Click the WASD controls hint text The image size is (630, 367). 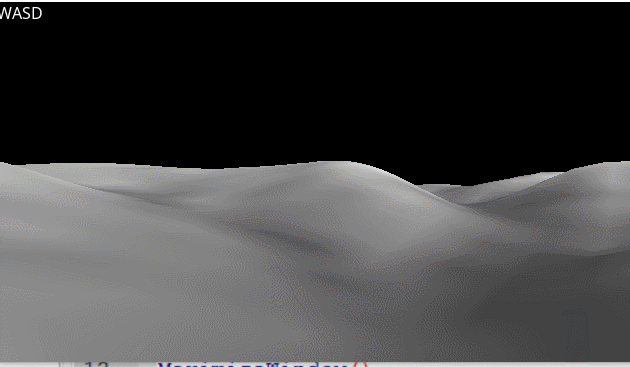[x=21, y=13]
